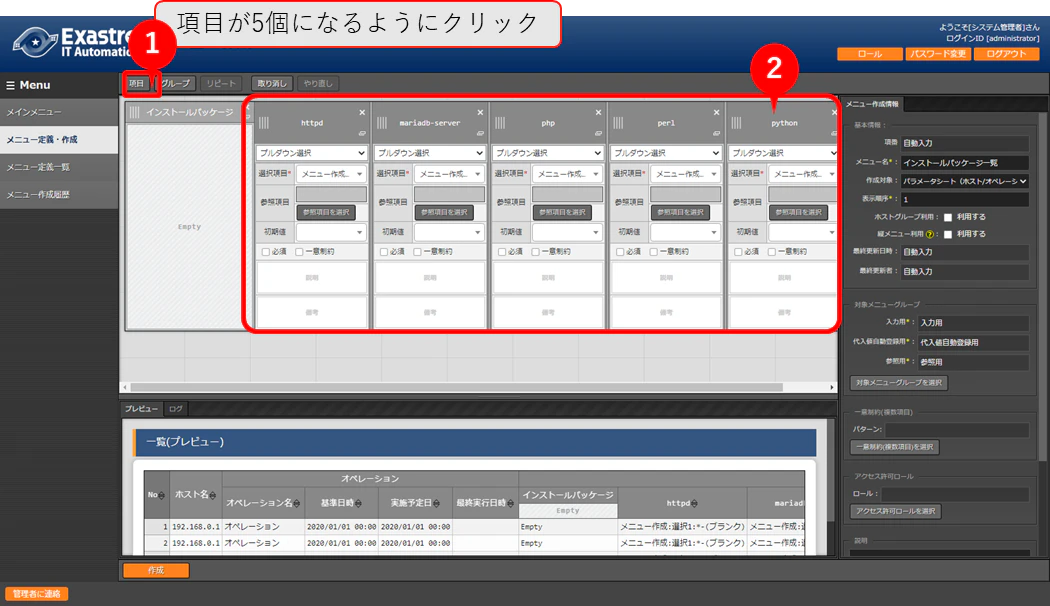Switch to the ログ tab
This screenshot has width=1050, height=606.
pyautogui.click(x=175, y=408)
